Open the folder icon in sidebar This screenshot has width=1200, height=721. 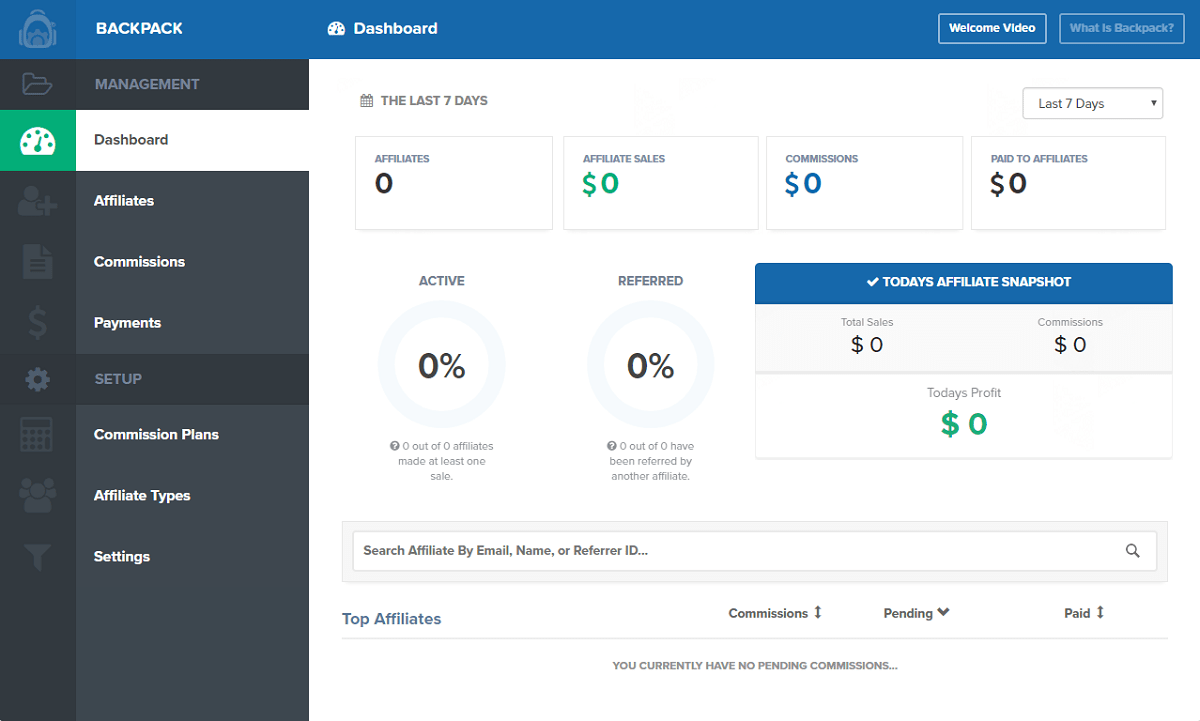point(37,84)
